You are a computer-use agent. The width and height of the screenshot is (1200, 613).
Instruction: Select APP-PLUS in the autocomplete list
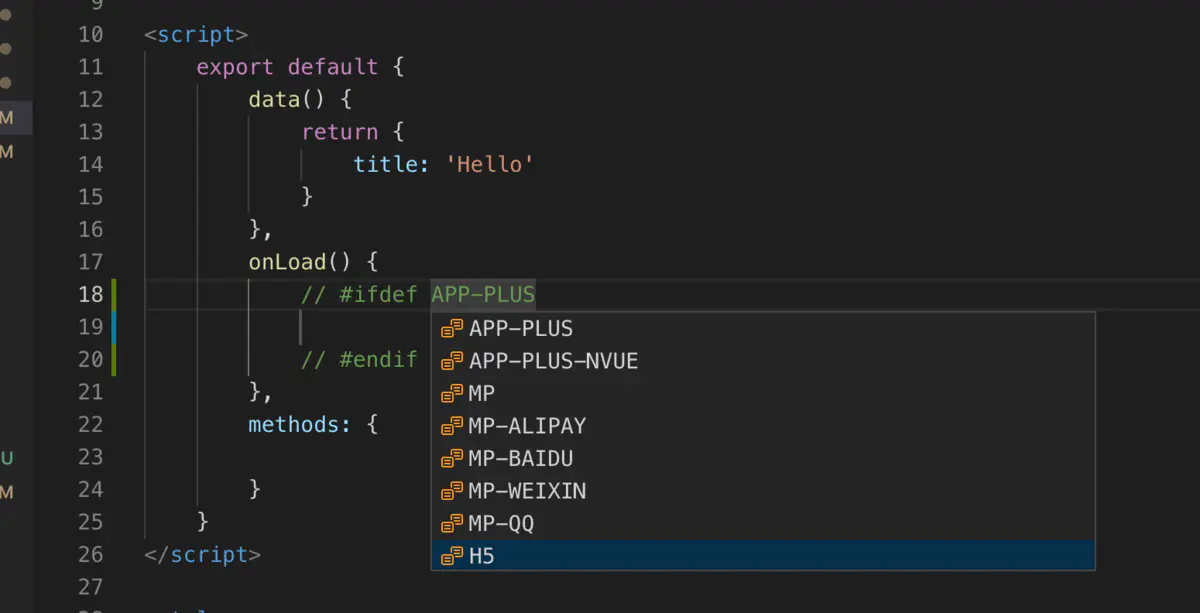point(763,328)
